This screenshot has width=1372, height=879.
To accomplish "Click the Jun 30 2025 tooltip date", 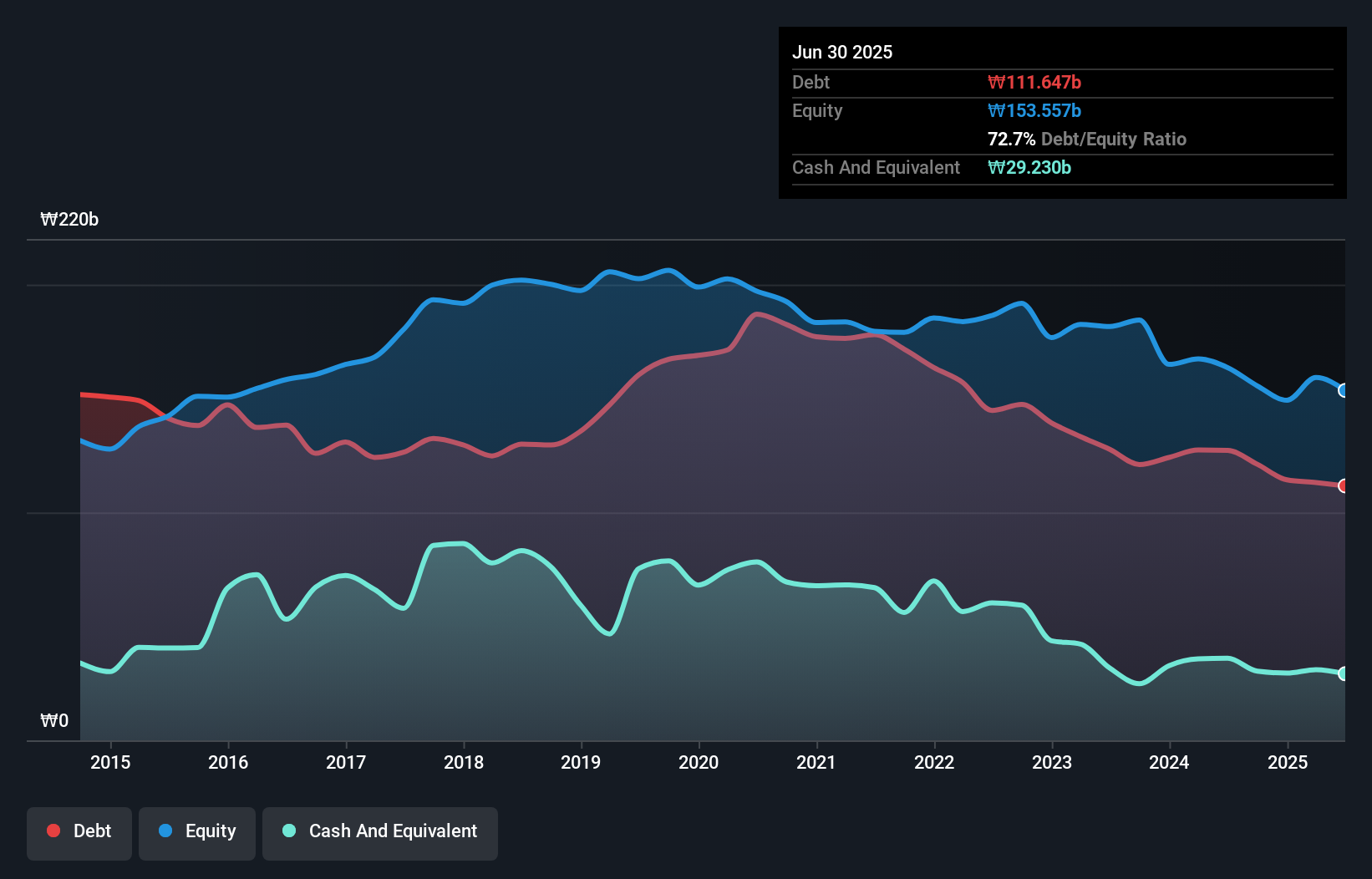I will tap(842, 52).
